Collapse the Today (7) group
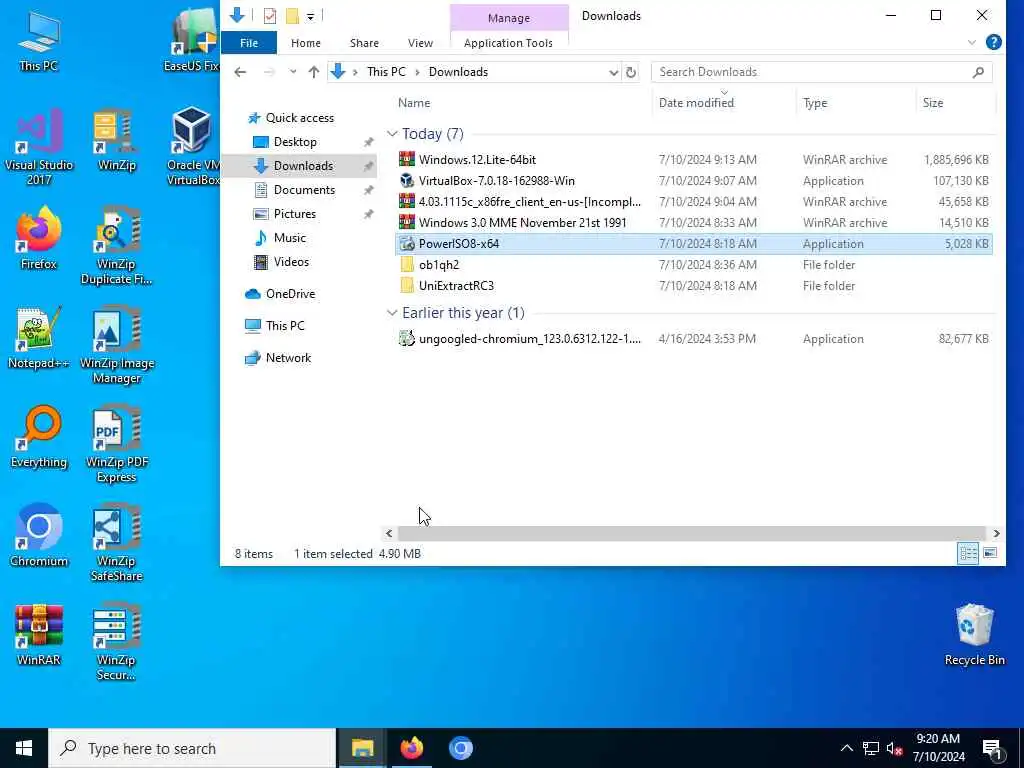The width and height of the screenshot is (1024, 768). click(392, 134)
